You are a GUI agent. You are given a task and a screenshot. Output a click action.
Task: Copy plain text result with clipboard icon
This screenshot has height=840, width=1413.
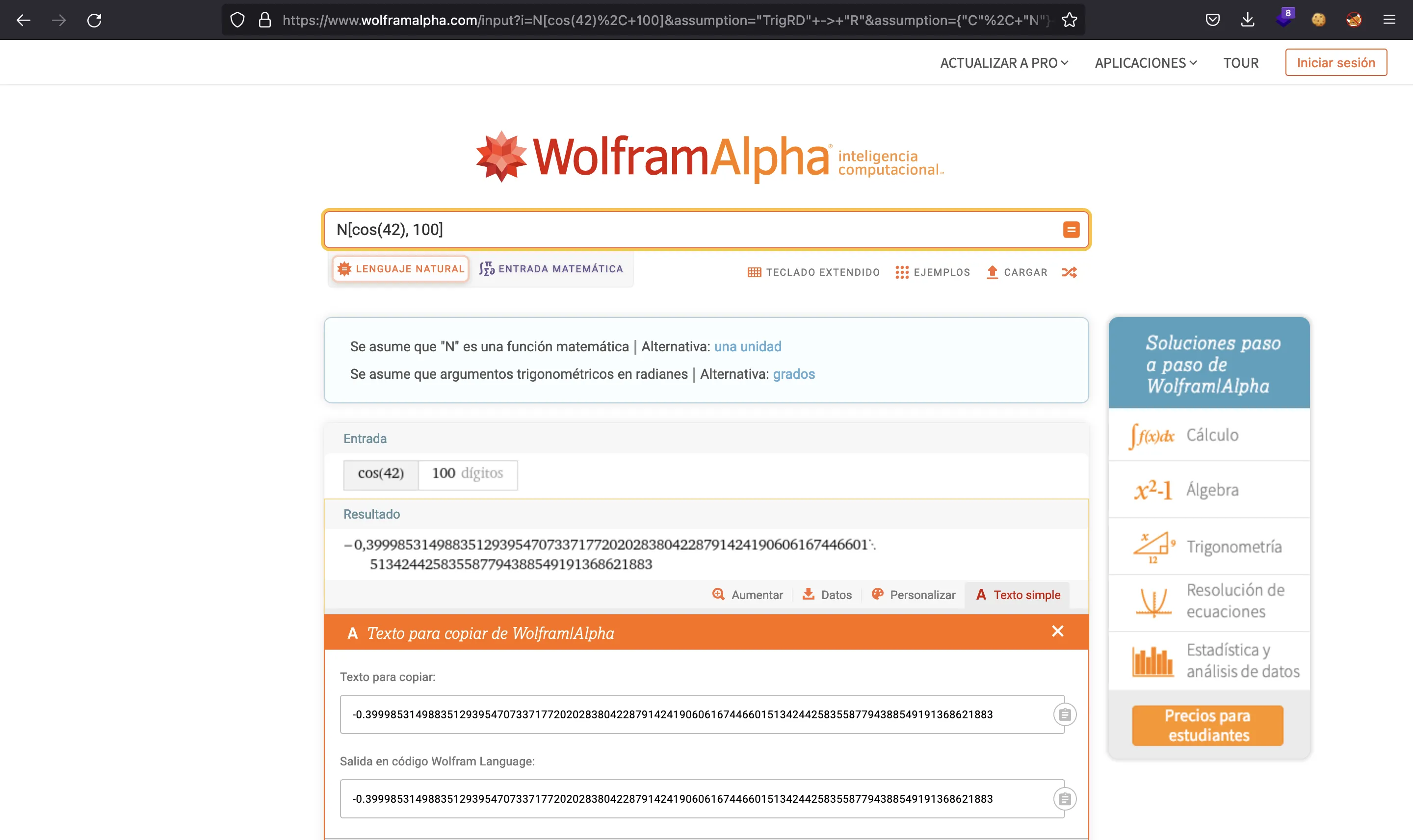1065,715
